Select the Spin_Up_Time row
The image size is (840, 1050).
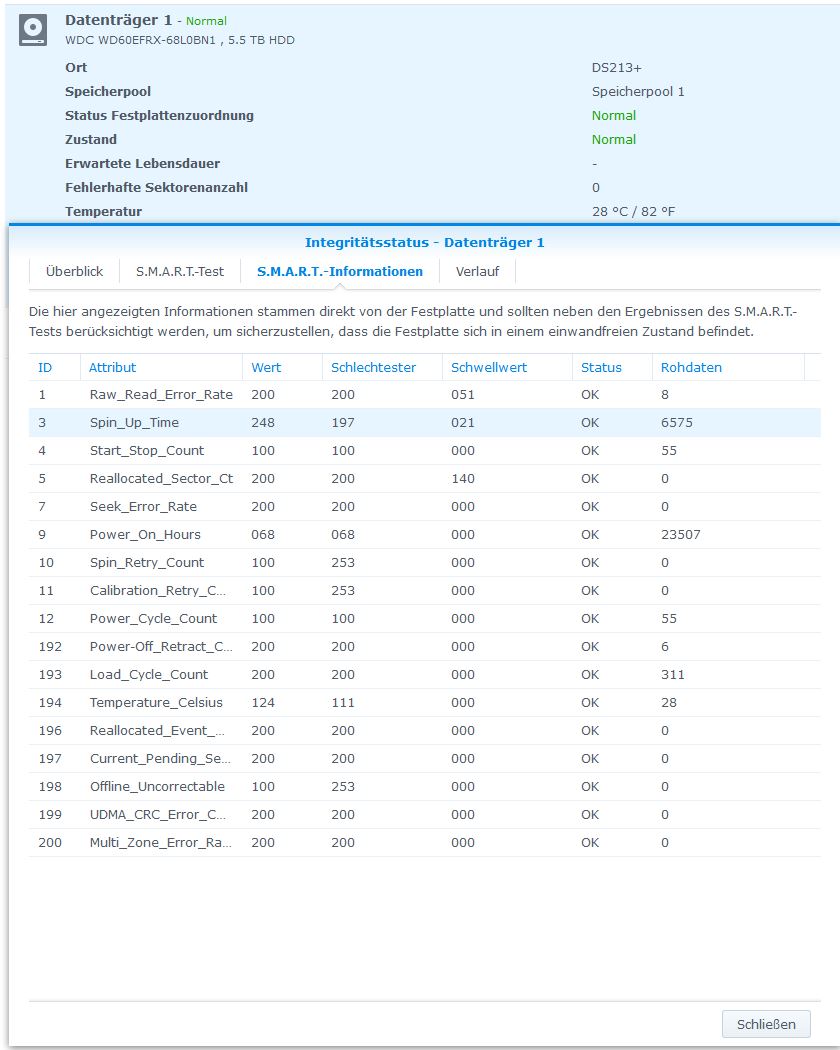425,423
